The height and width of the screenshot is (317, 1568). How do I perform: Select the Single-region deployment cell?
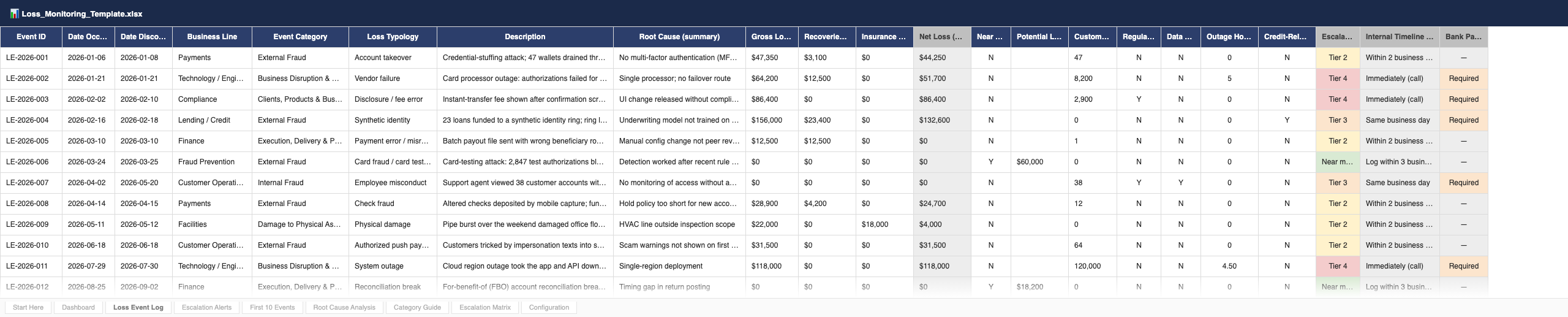pos(679,266)
